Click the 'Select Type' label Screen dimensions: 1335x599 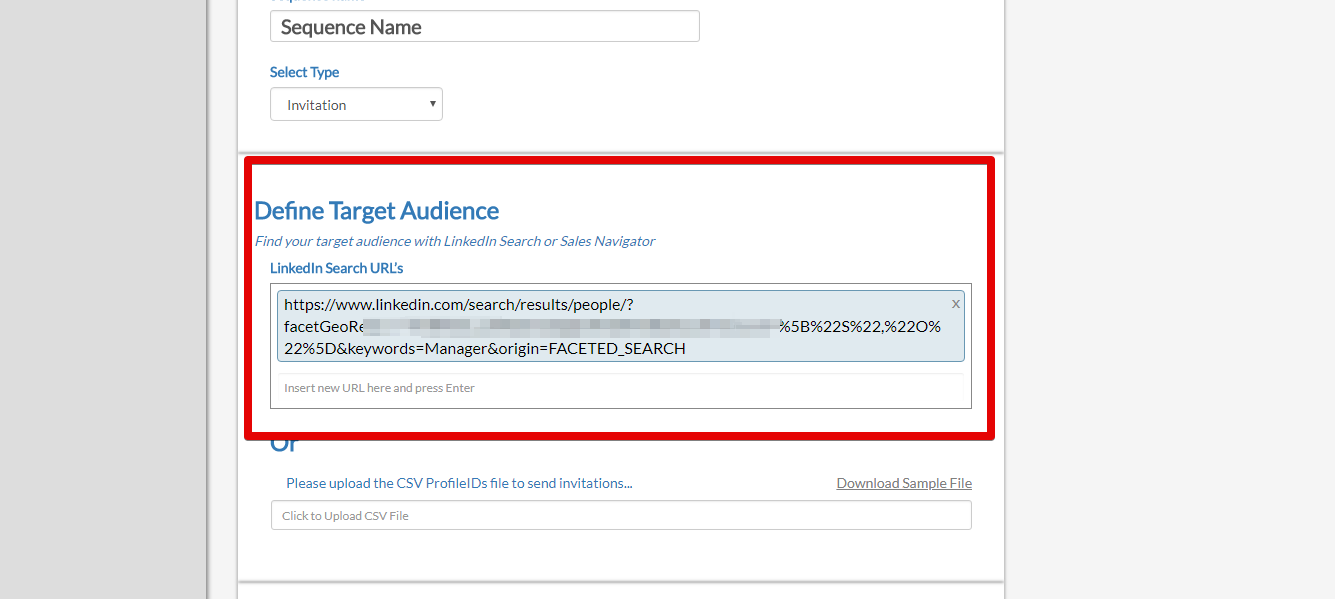pos(304,72)
